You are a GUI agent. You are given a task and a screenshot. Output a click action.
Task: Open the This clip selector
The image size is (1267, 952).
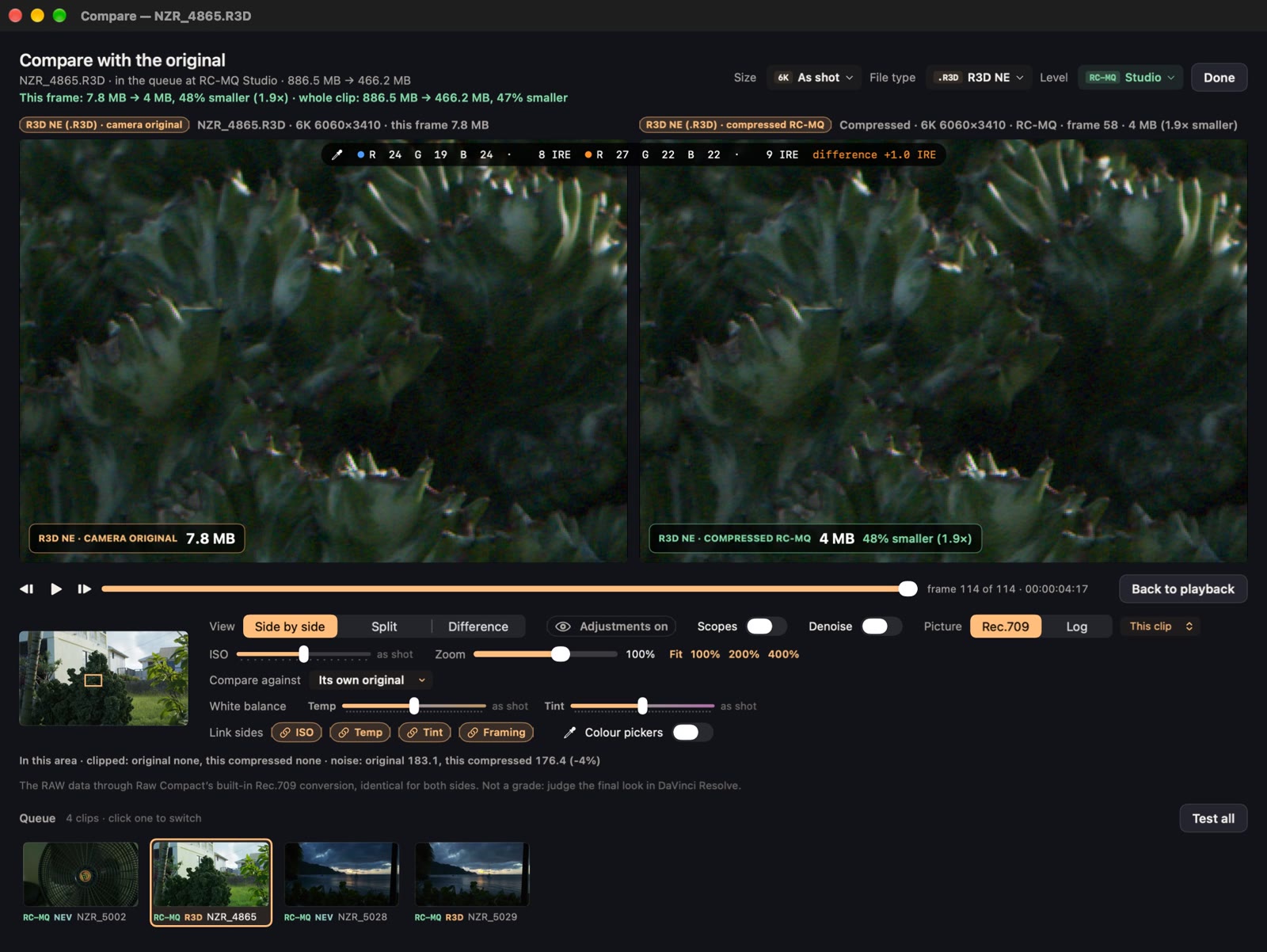[x=1160, y=626]
